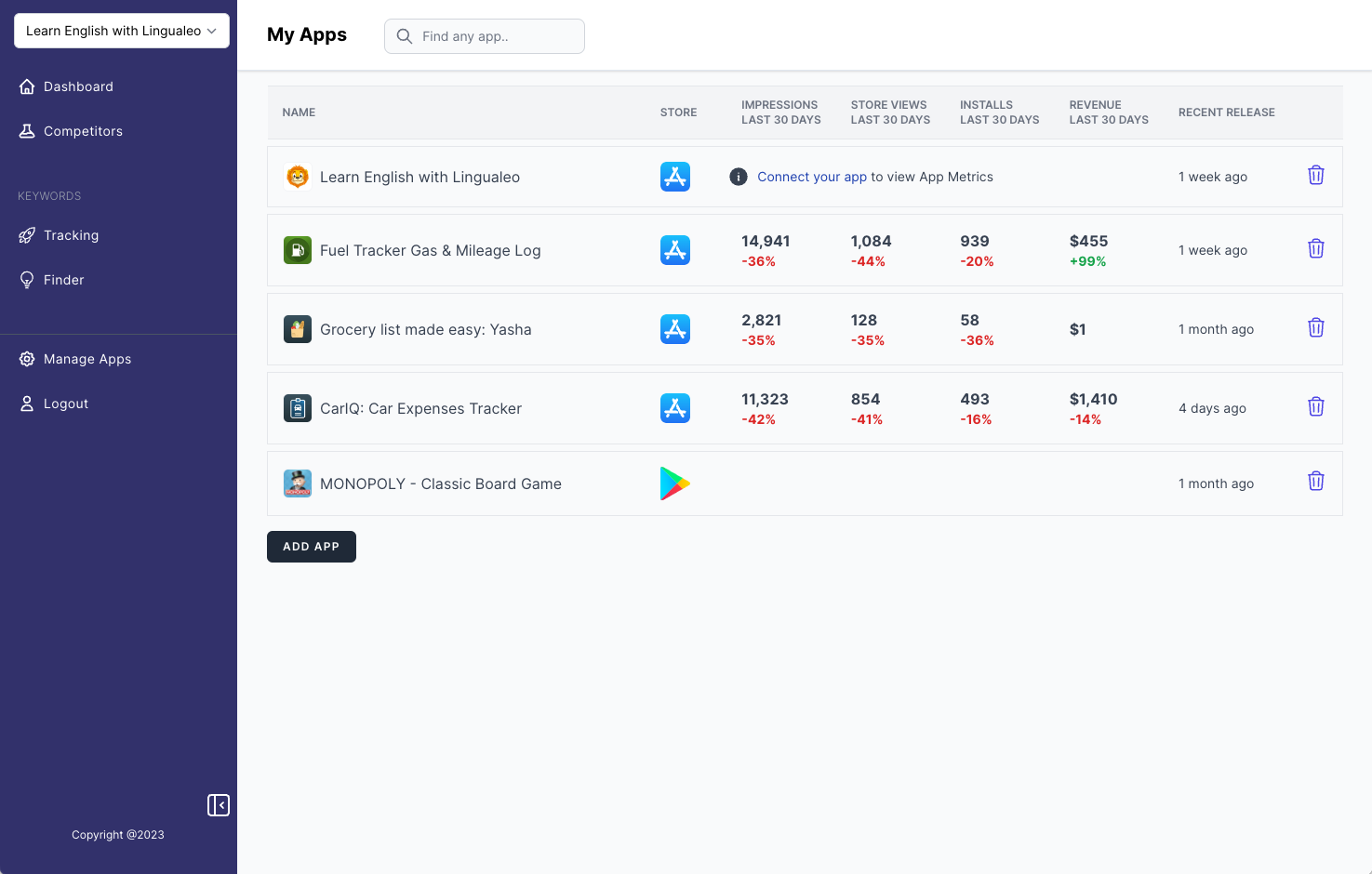
Task: Delete Learn English with Lingualeo app
Action: coord(1316,175)
